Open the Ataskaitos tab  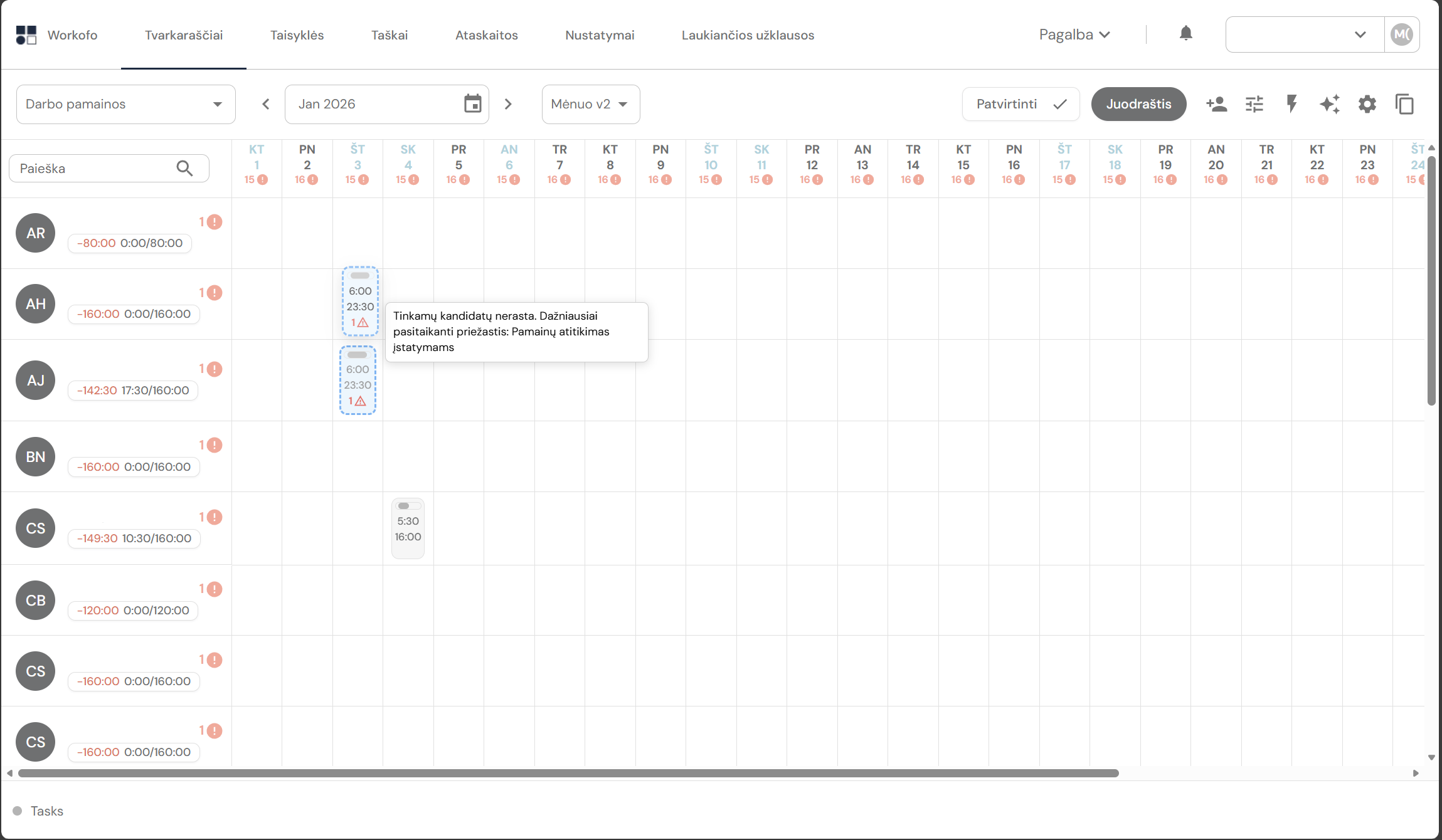[x=486, y=35]
